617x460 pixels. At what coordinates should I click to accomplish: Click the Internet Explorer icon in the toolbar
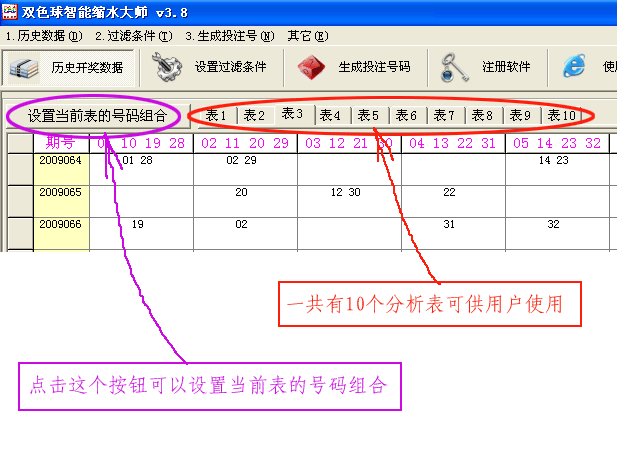pyautogui.click(x=574, y=66)
